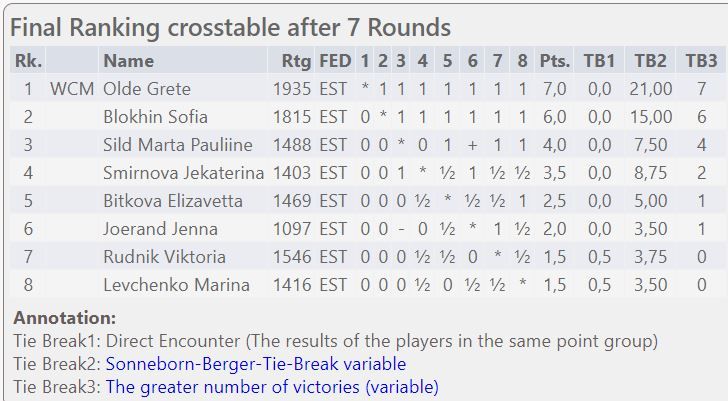Screen dimensions: 728x401
Task: Select Bitkova Elizavetta name cell
Action: coord(173,200)
